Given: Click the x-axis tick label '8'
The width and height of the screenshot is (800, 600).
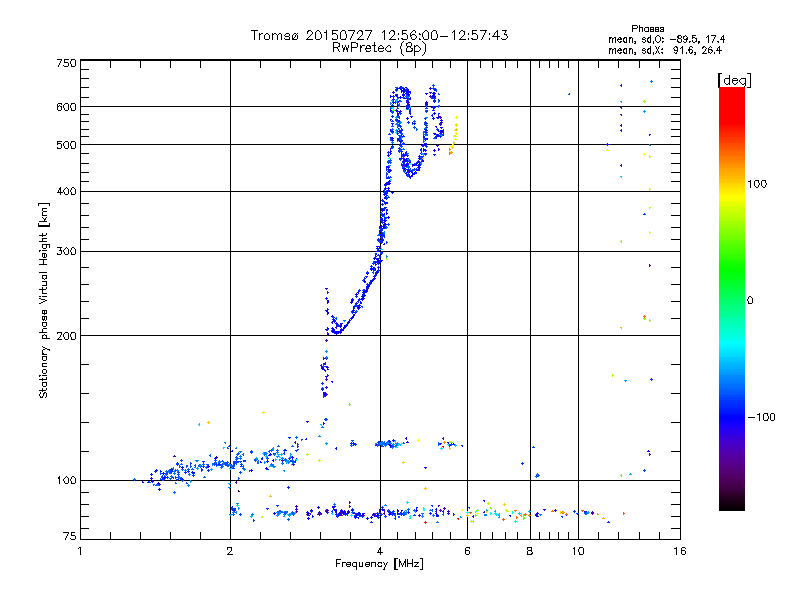Looking at the screenshot, I should coord(530,551).
